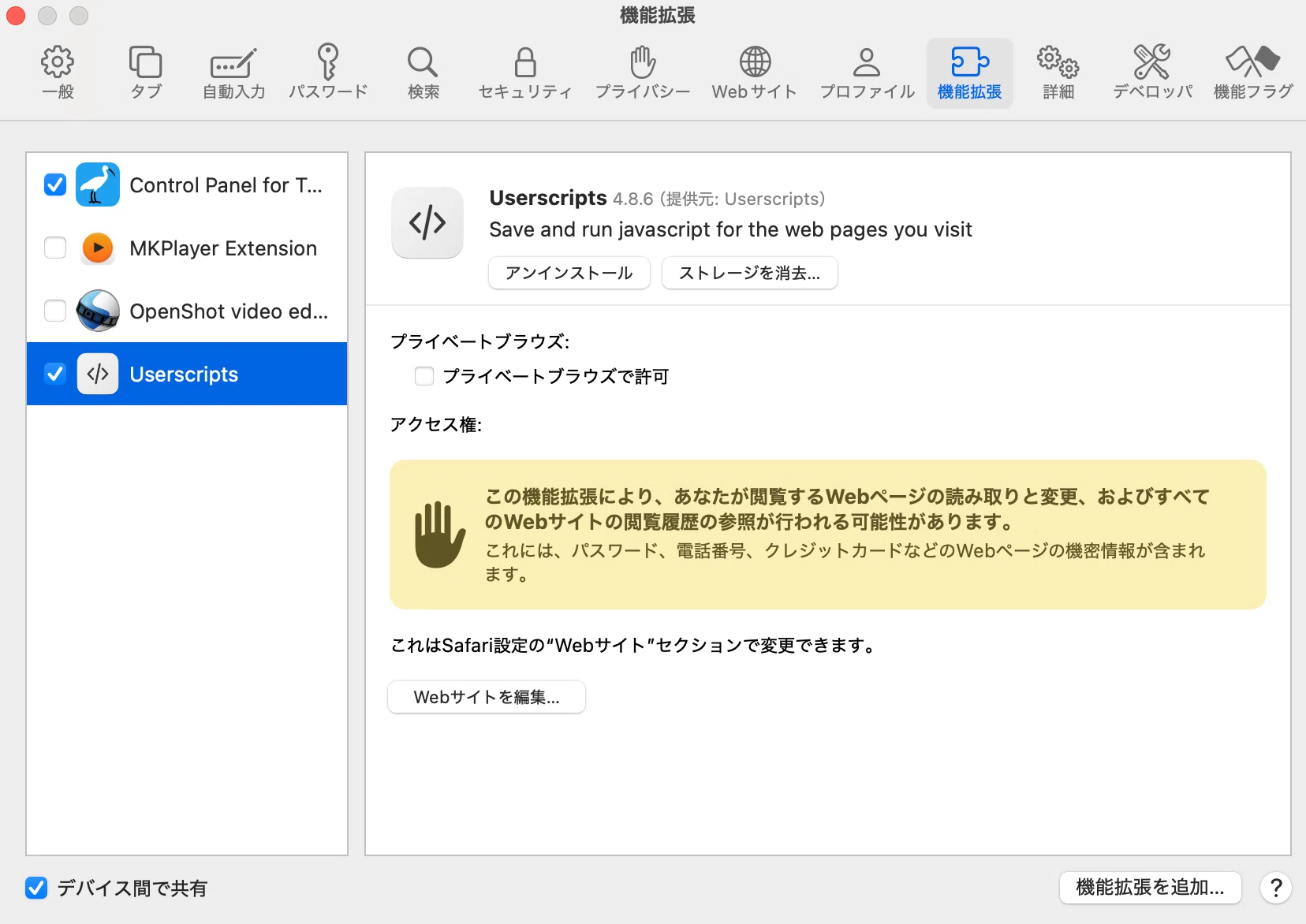Select the MKPlayer Extension row
This screenshot has width=1306, height=924.
pos(187,248)
